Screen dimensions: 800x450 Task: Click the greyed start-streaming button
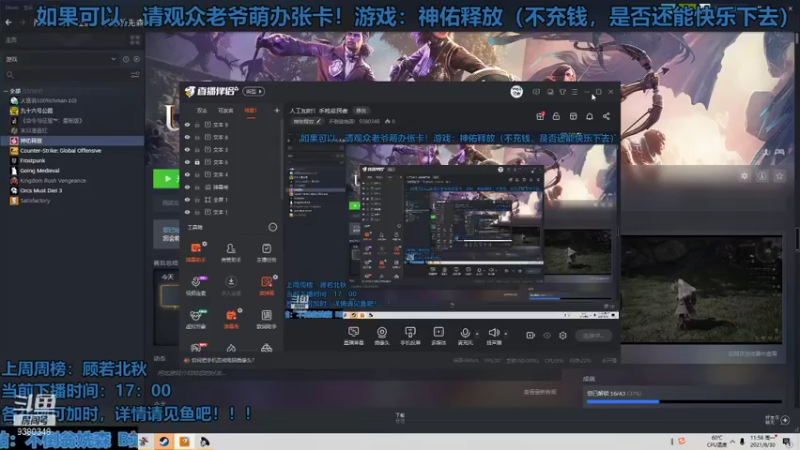(x=593, y=335)
